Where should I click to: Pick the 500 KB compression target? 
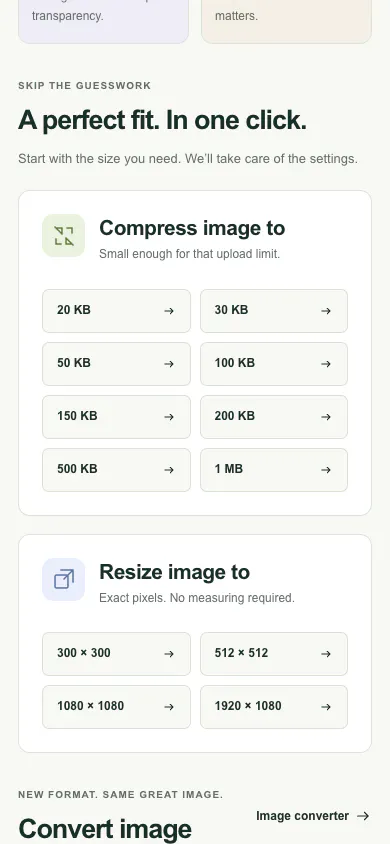pos(116,470)
